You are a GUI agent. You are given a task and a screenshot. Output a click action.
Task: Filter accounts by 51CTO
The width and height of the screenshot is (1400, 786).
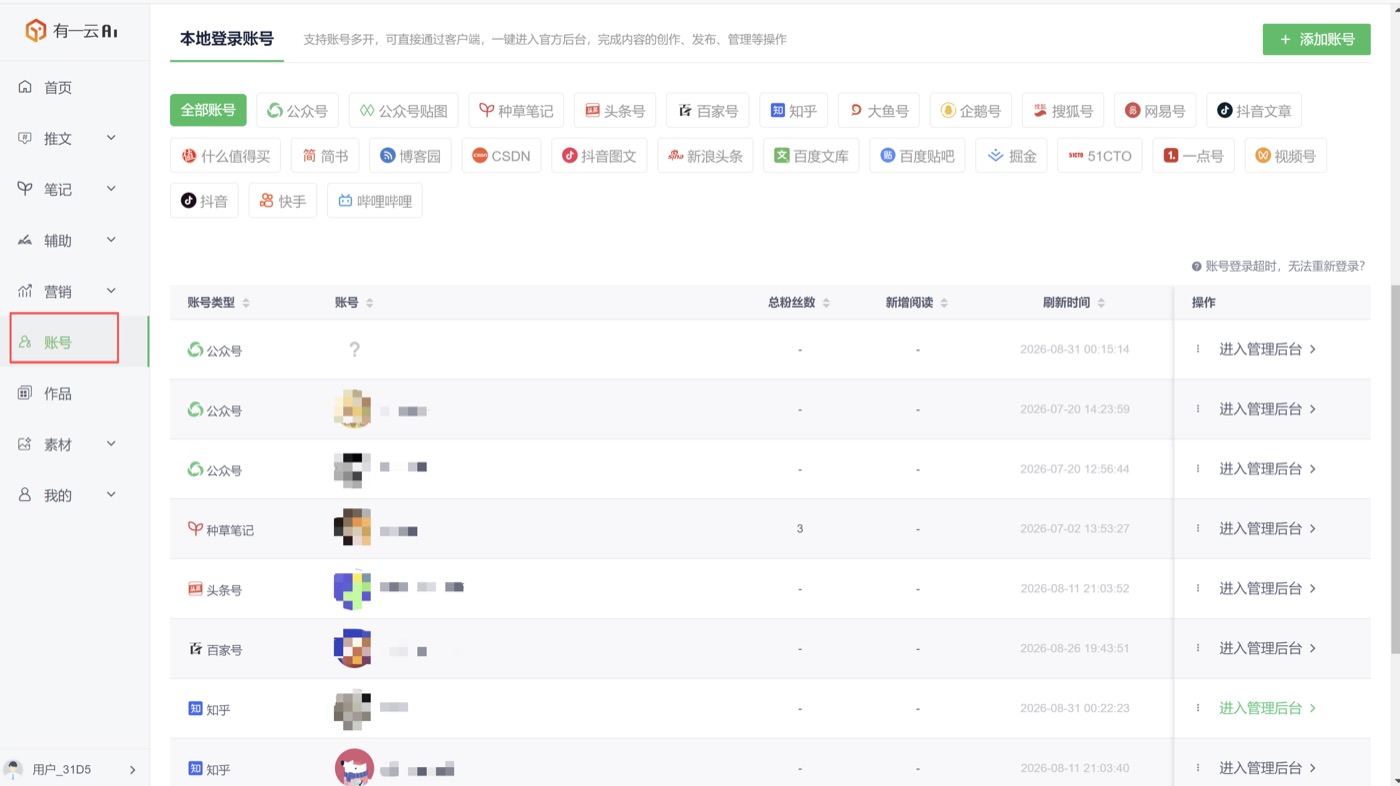[1100, 156]
